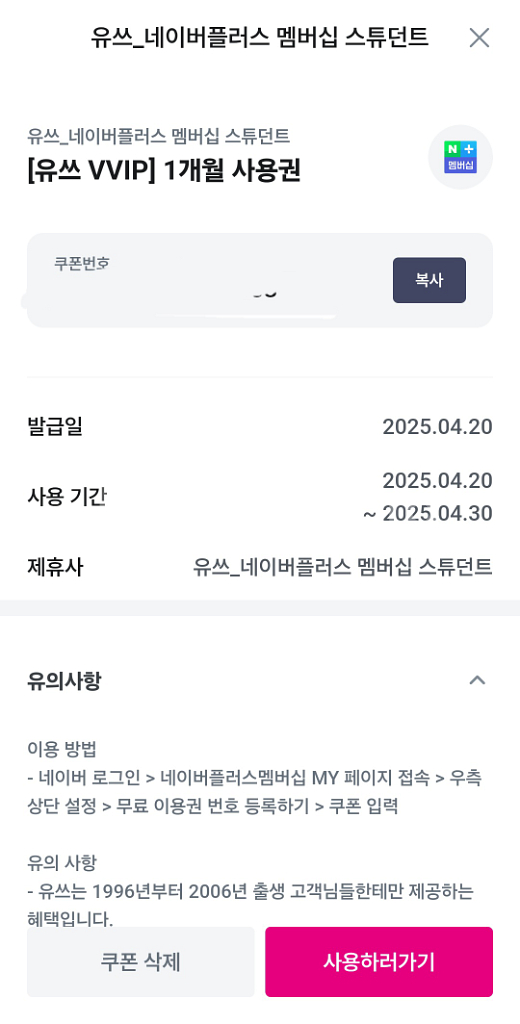Tap the partner name next to 제휴사
The width and height of the screenshot is (520, 1024).
pos(342,567)
